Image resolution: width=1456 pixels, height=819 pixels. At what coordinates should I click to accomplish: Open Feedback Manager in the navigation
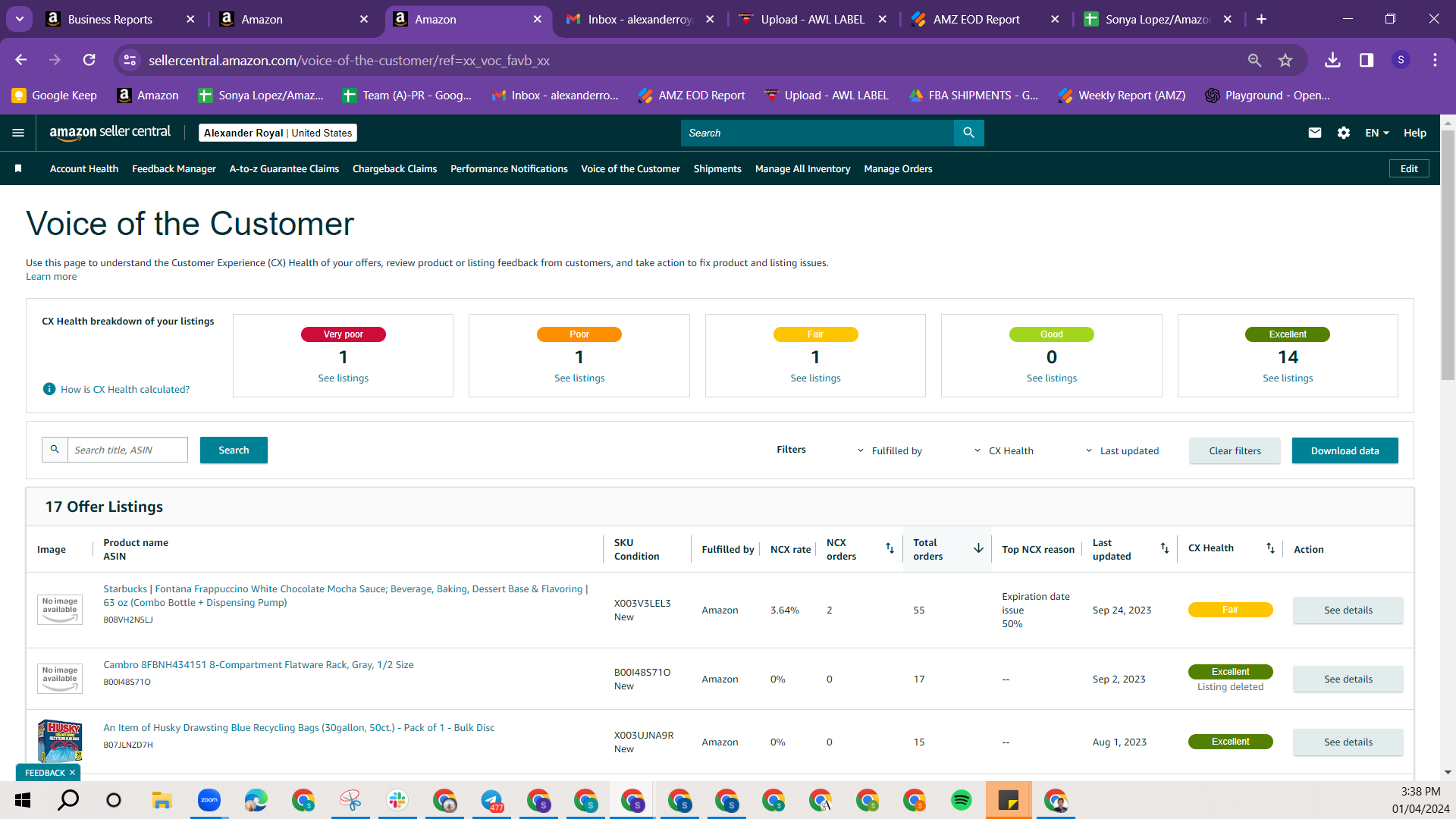(x=174, y=168)
